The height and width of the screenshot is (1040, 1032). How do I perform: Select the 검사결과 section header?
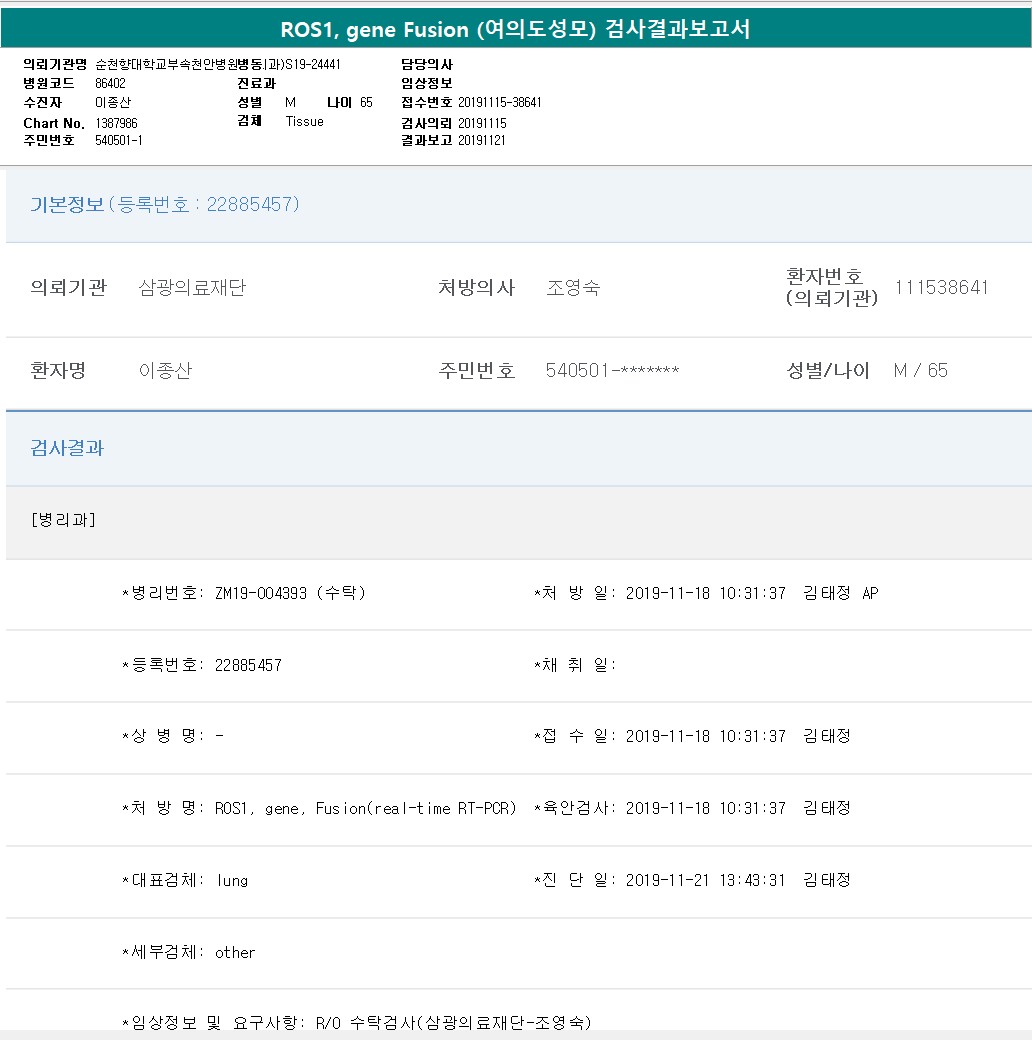(67, 448)
